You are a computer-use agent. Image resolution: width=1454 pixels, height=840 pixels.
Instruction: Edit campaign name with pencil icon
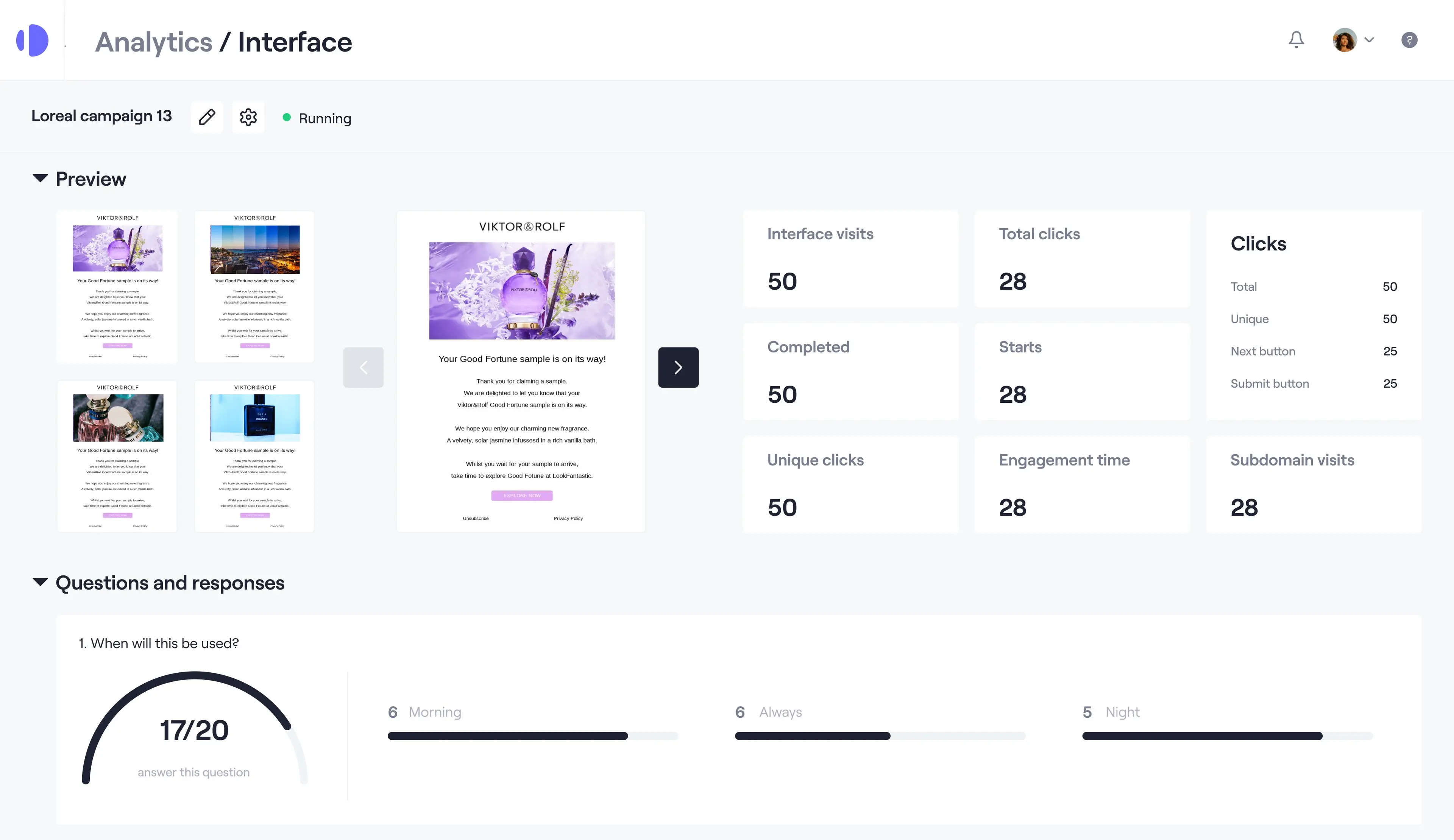[207, 117]
